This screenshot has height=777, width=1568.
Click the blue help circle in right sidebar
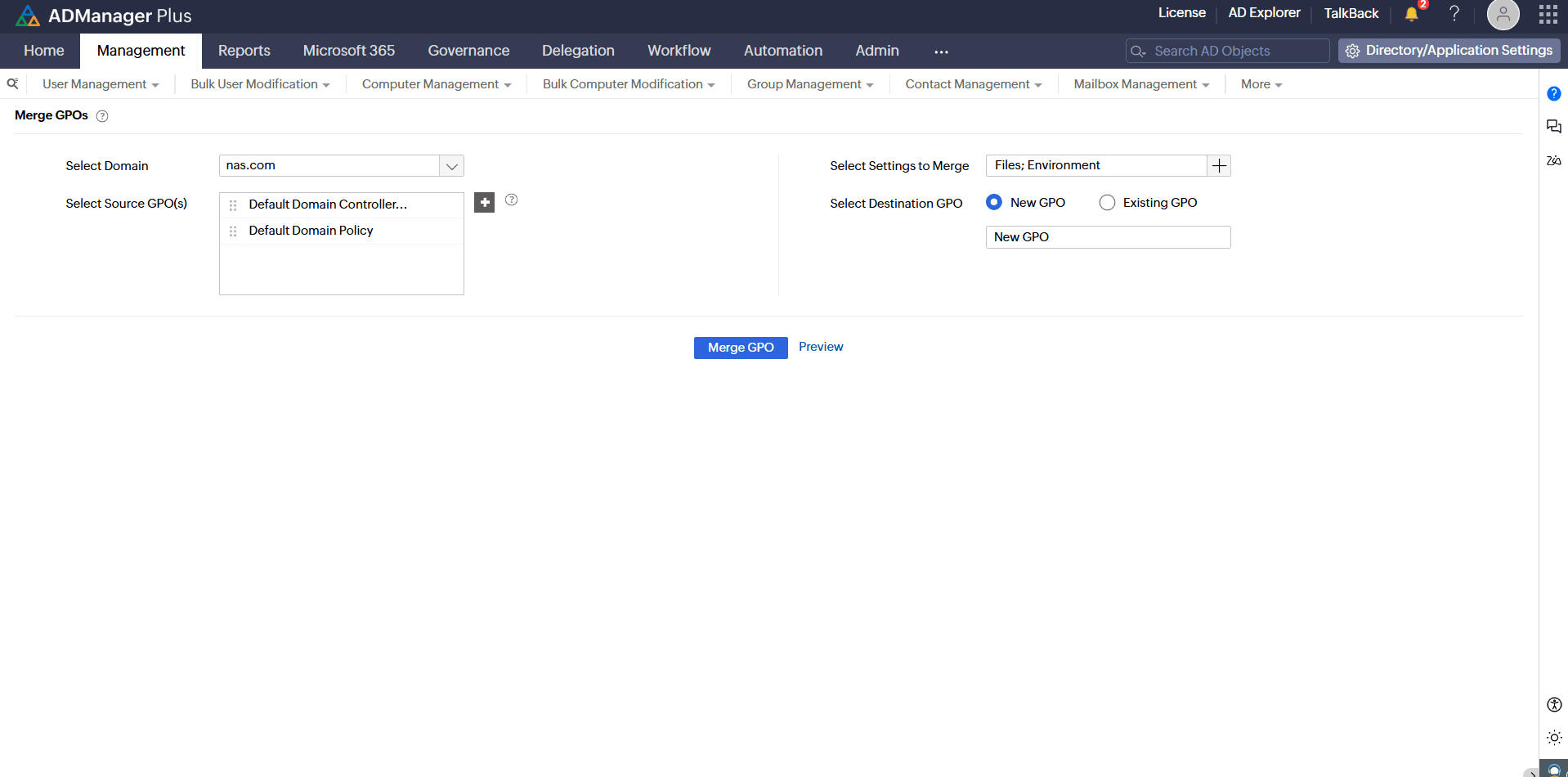click(x=1554, y=94)
